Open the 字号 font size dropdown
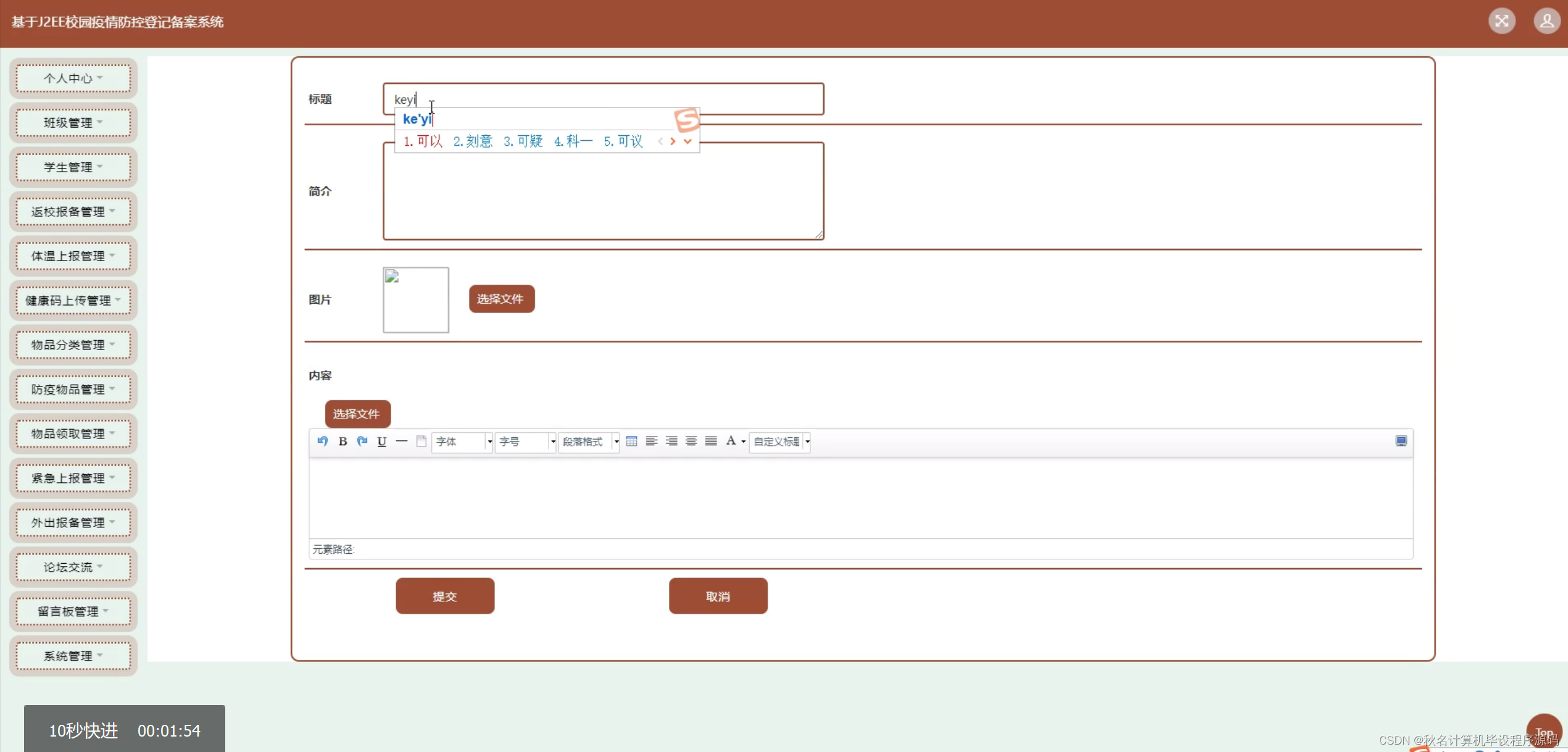This screenshot has width=1568, height=752. pos(526,441)
